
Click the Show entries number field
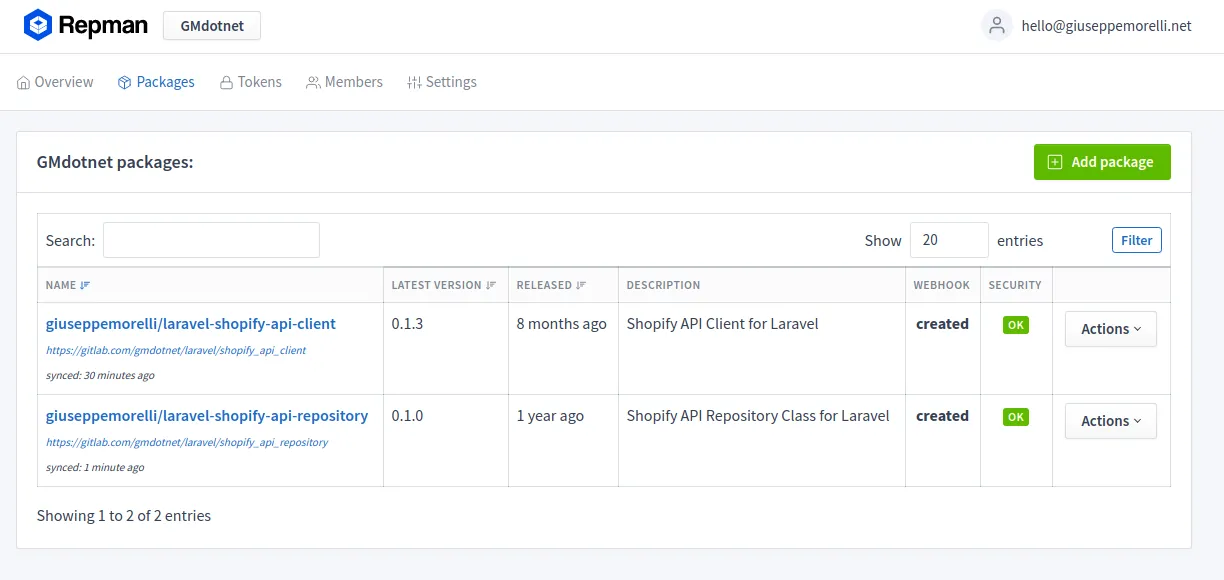(948, 240)
